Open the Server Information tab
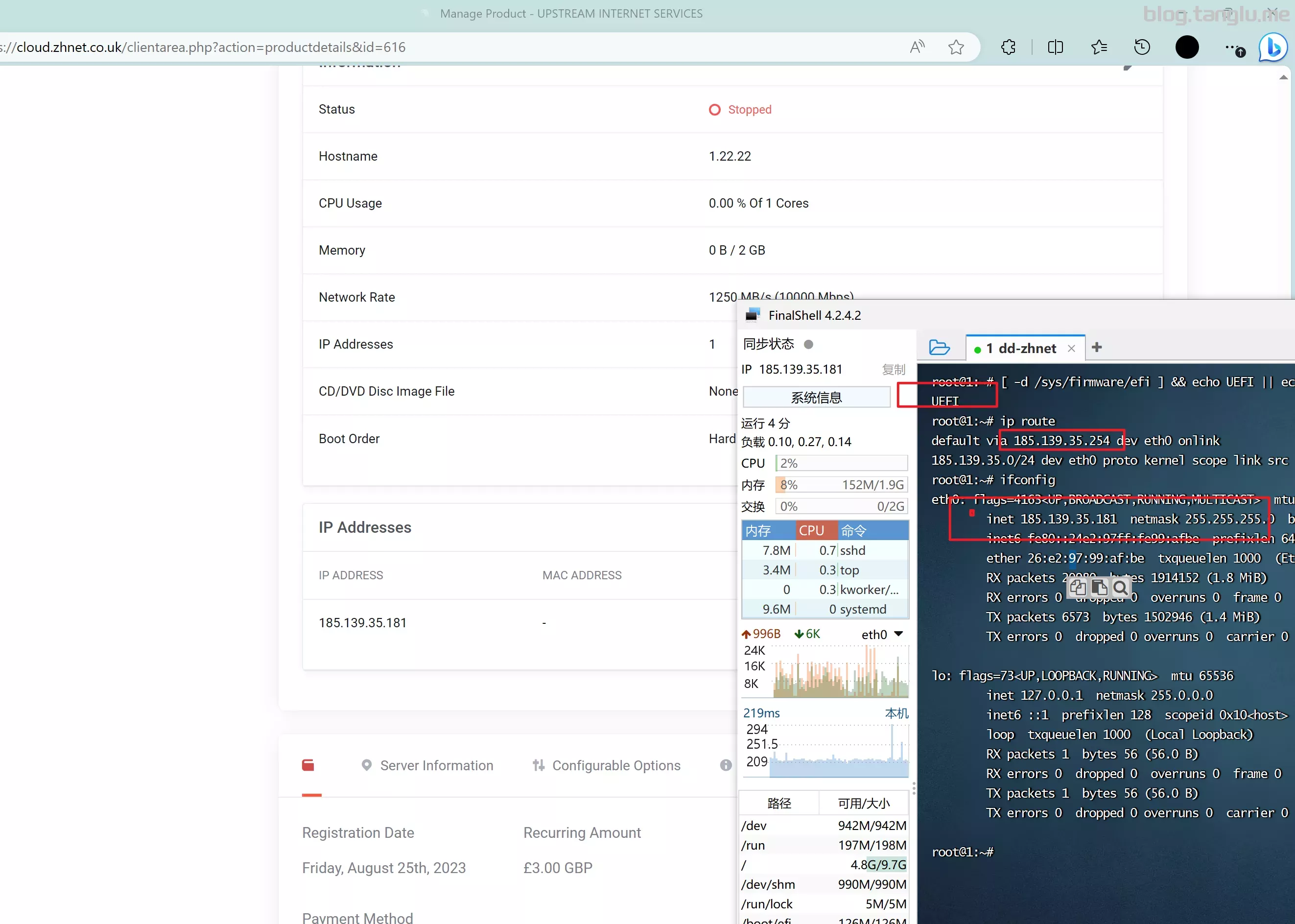Image resolution: width=1295 pixels, height=924 pixels. (428, 765)
